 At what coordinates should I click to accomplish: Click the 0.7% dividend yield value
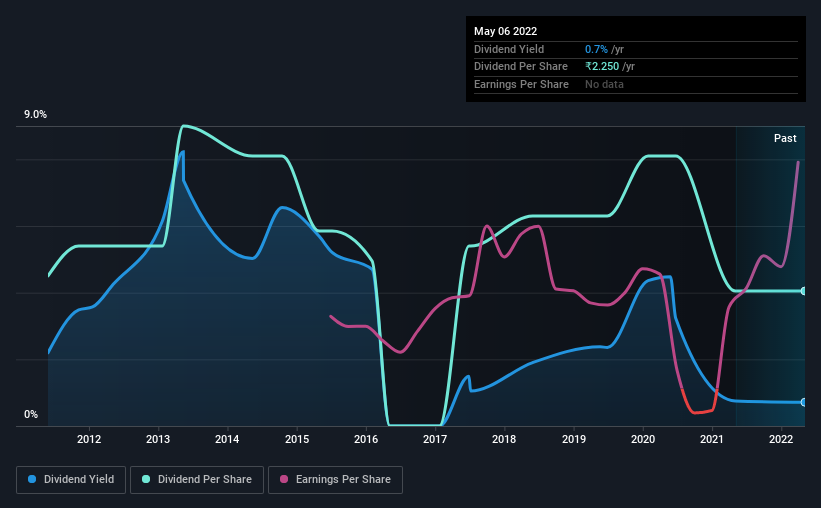pos(596,49)
